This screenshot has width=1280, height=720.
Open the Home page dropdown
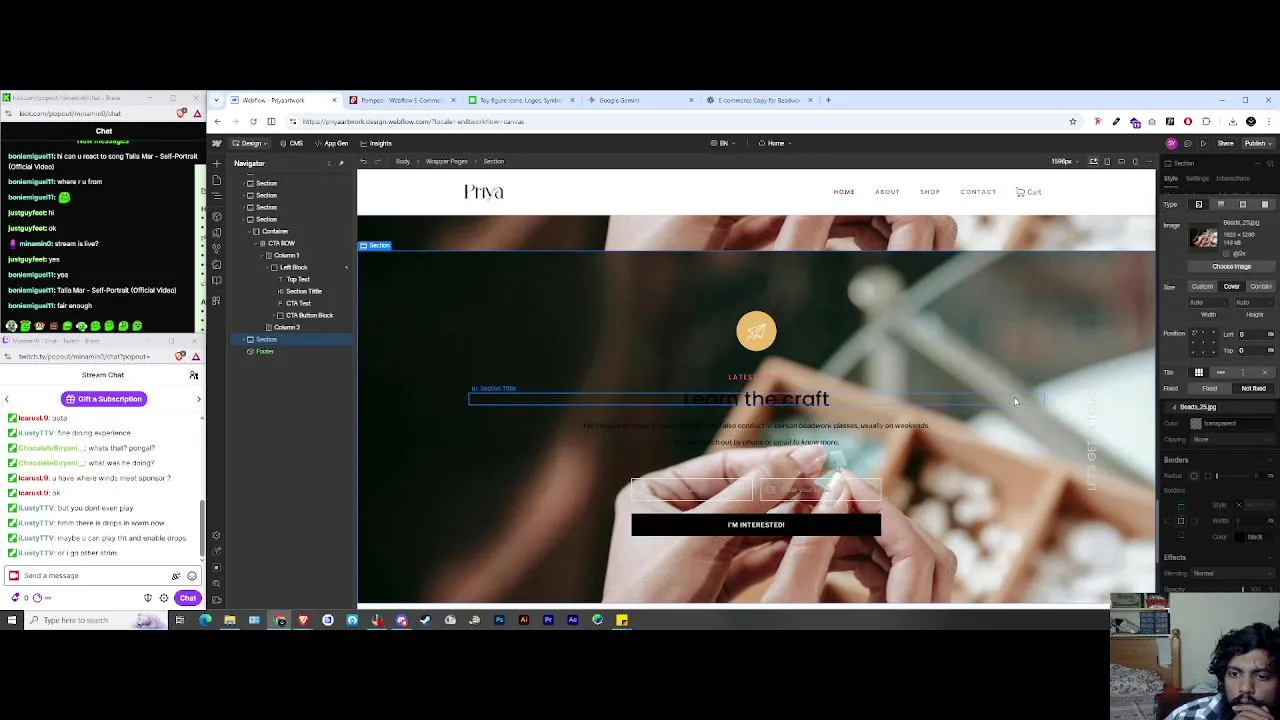coord(775,143)
